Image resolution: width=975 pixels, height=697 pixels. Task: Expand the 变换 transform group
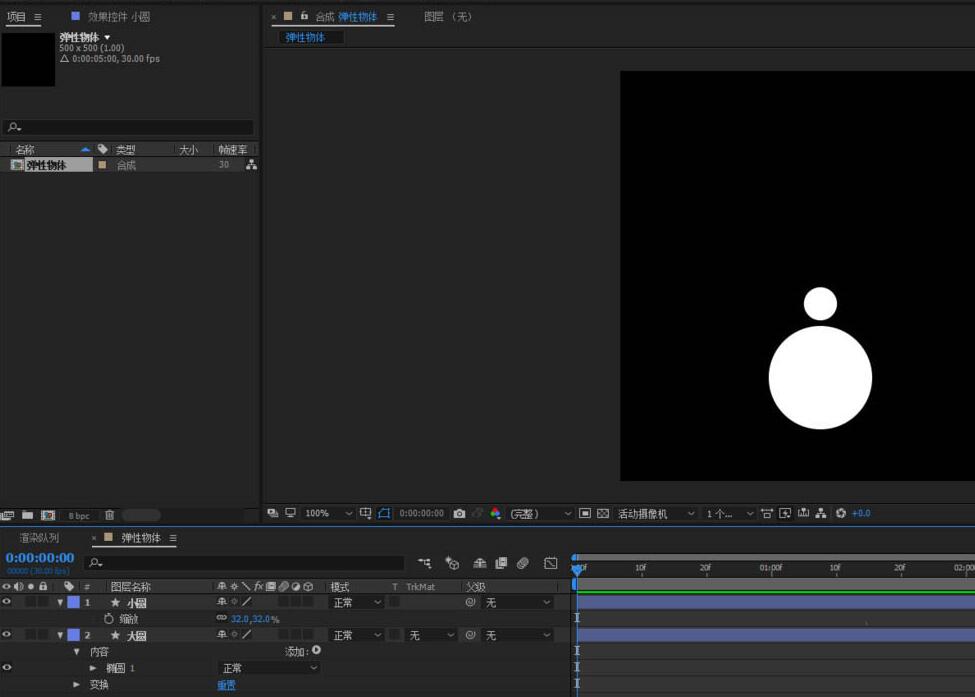77,685
